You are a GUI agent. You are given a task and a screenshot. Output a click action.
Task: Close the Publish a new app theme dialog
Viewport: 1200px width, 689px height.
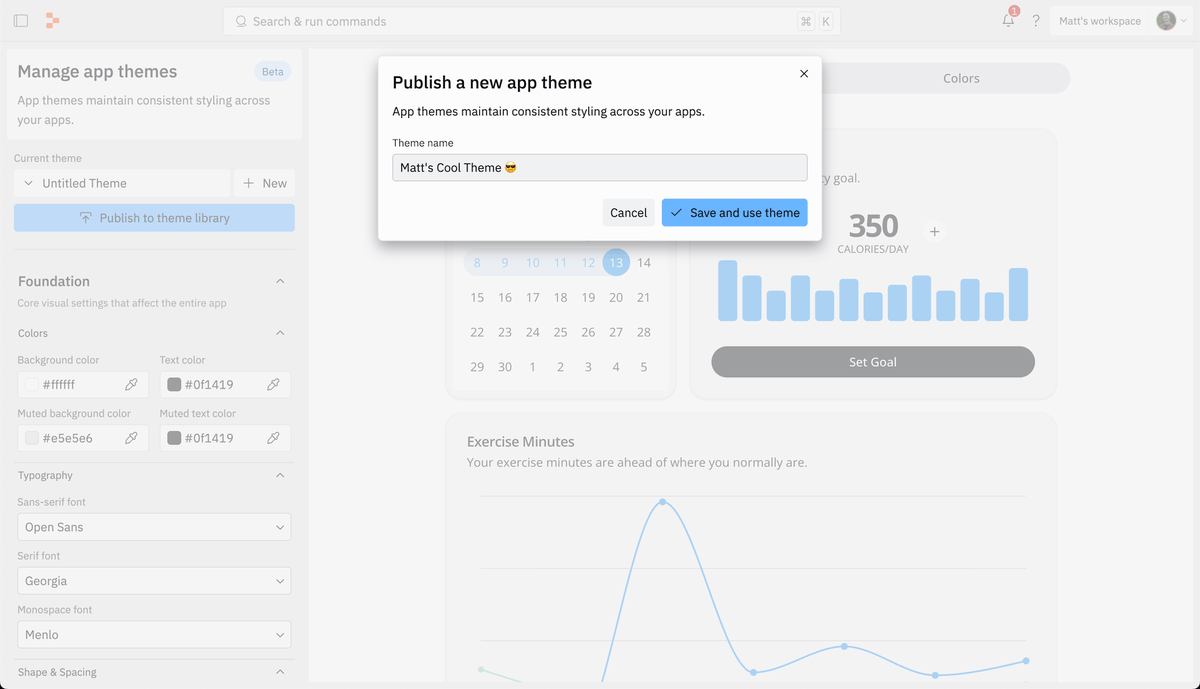pyautogui.click(x=804, y=74)
